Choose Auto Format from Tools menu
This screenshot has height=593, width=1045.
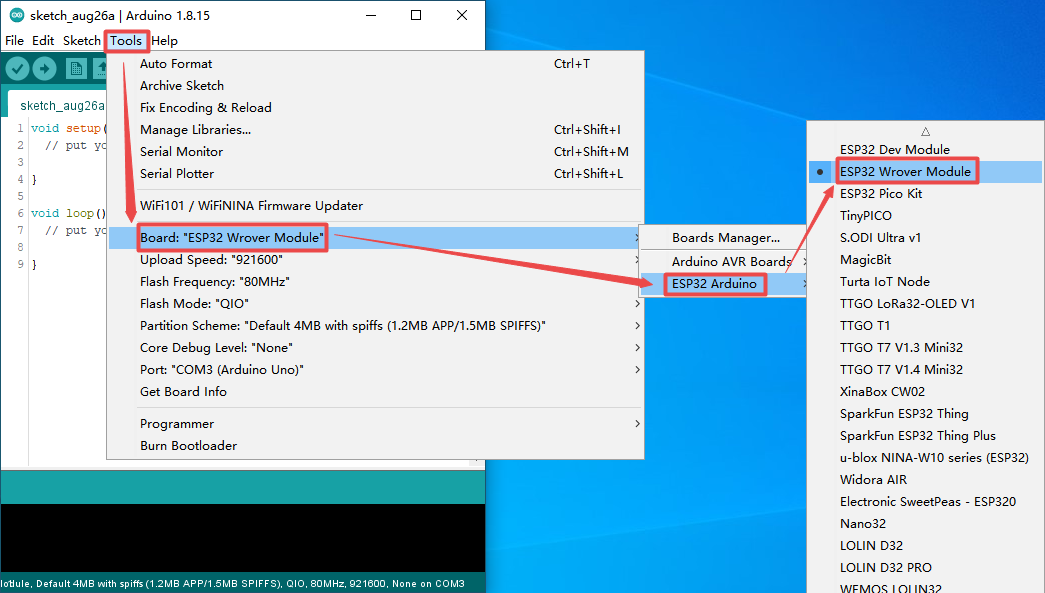(x=375, y=64)
